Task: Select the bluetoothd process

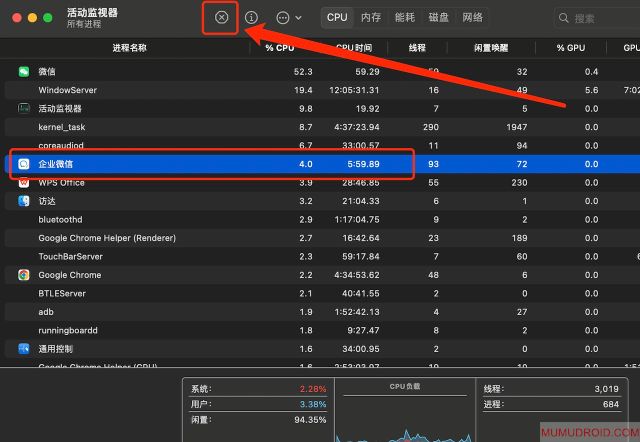Action: coord(60,220)
